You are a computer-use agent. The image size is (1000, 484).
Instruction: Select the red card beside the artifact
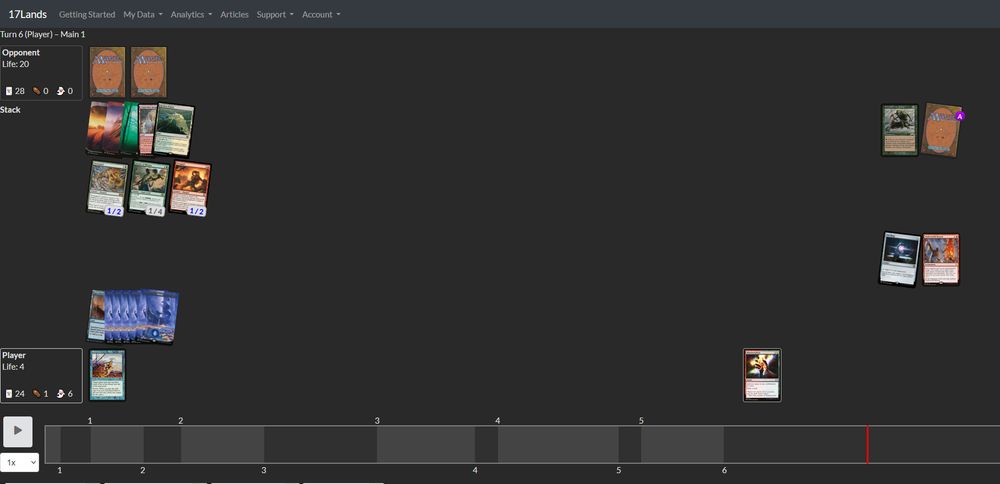click(x=941, y=259)
